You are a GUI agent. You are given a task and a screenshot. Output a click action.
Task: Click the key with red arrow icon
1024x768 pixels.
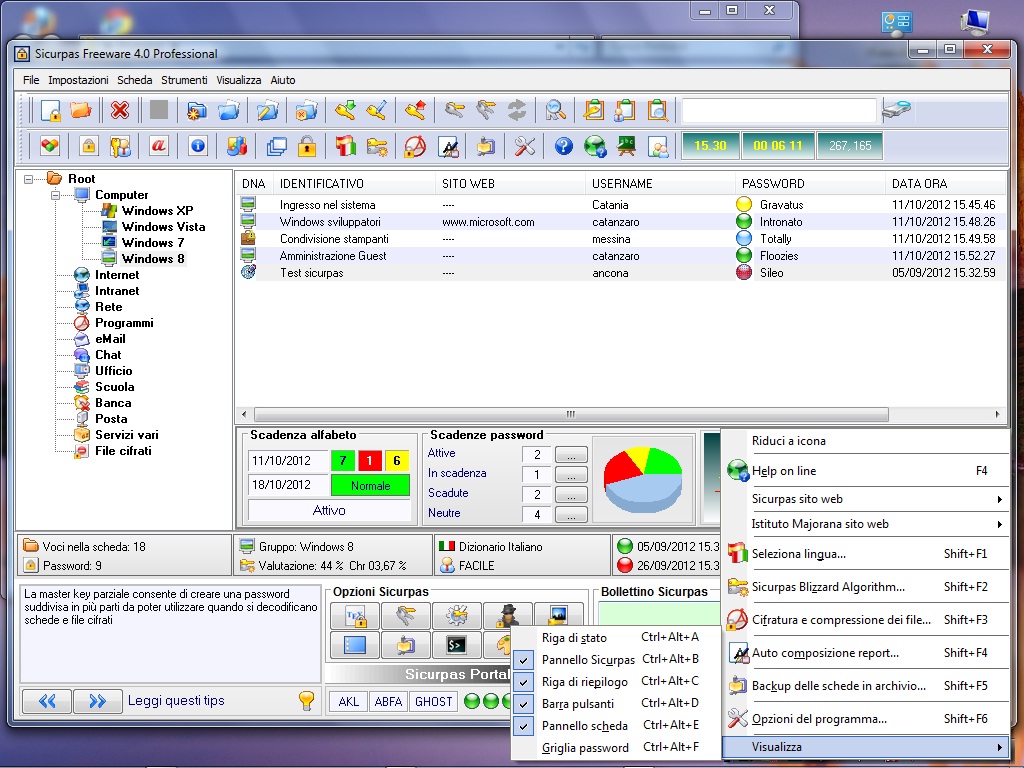pos(415,110)
